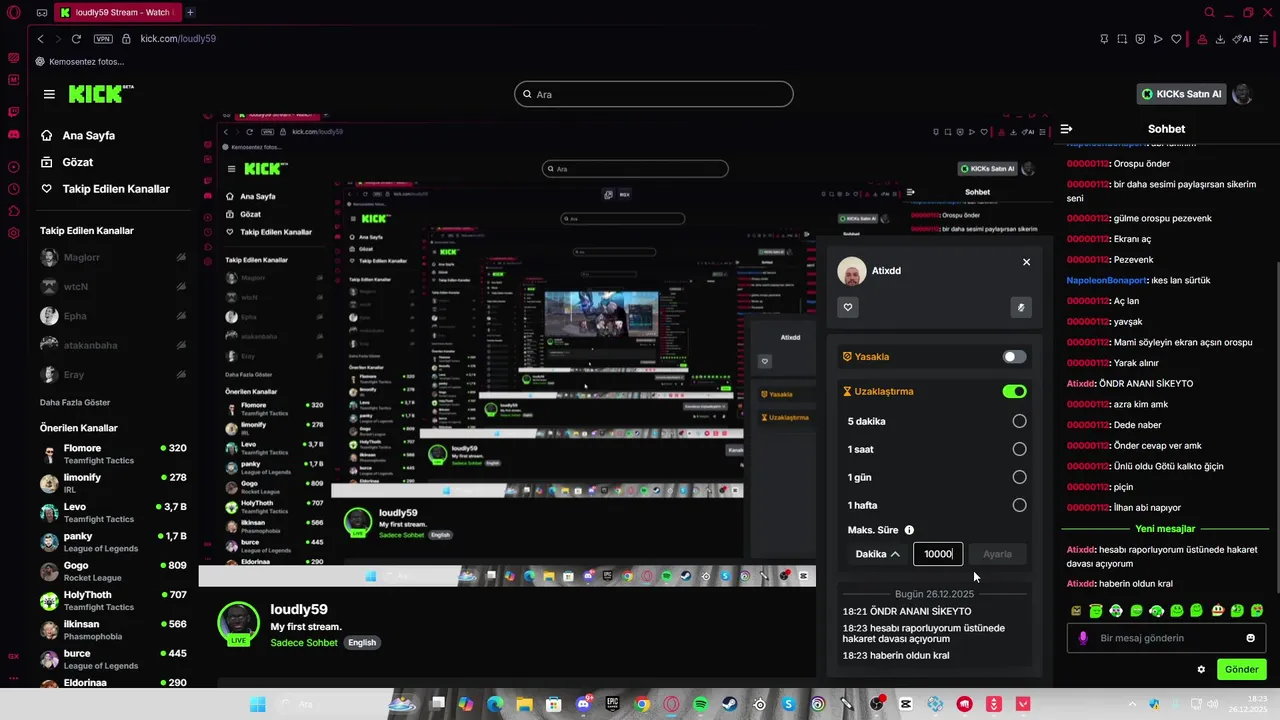Click the emoji picker in message box
The height and width of the screenshot is (720, 1280).
(x=1250, y=638)
